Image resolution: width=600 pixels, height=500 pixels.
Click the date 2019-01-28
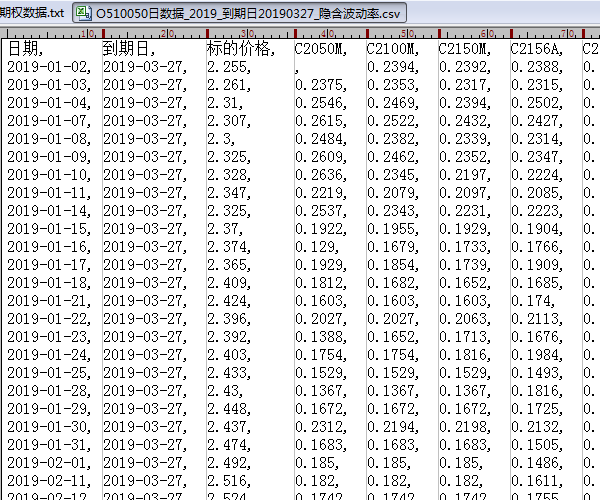[x=49, y=391]
